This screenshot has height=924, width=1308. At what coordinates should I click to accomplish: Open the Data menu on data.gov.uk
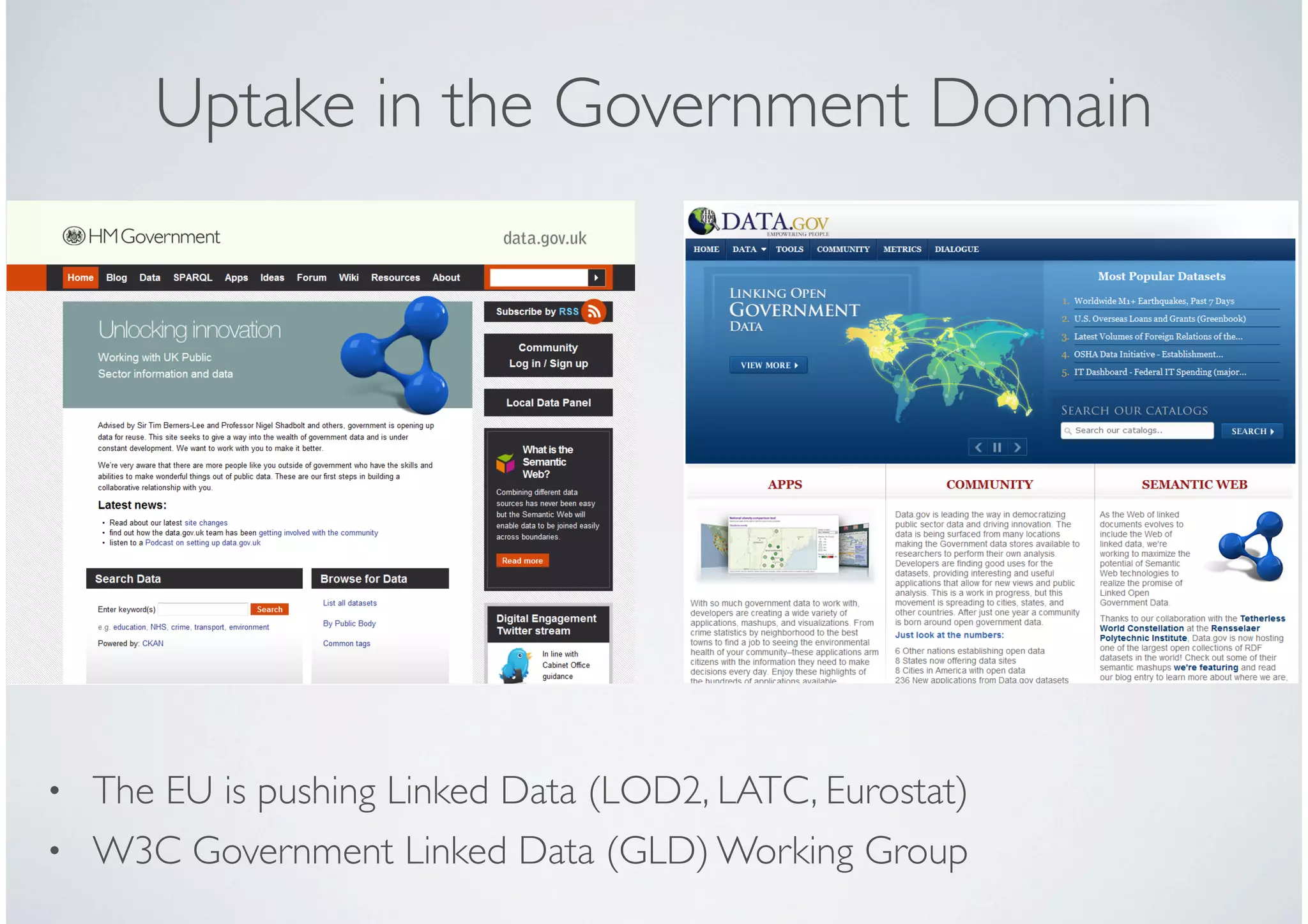149,278
